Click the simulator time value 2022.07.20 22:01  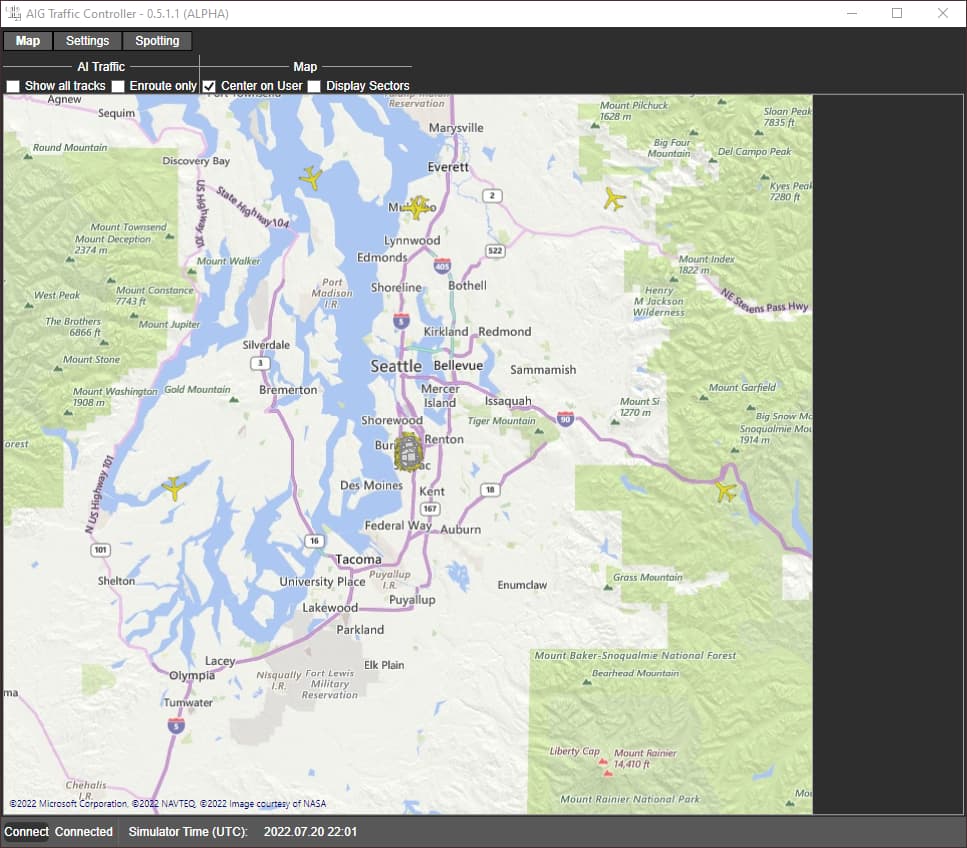pos(310,831)
